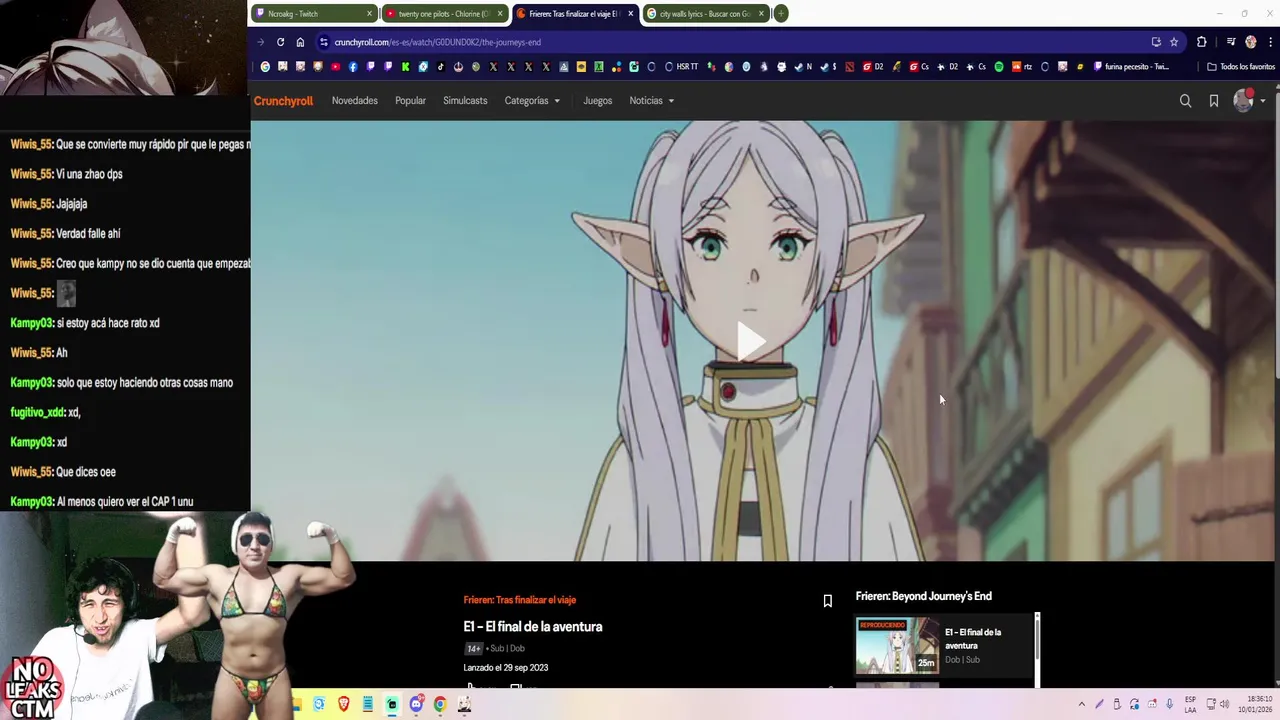
Task: Click the emote in Wiwis_55's chat message
Action: (66, 293)
